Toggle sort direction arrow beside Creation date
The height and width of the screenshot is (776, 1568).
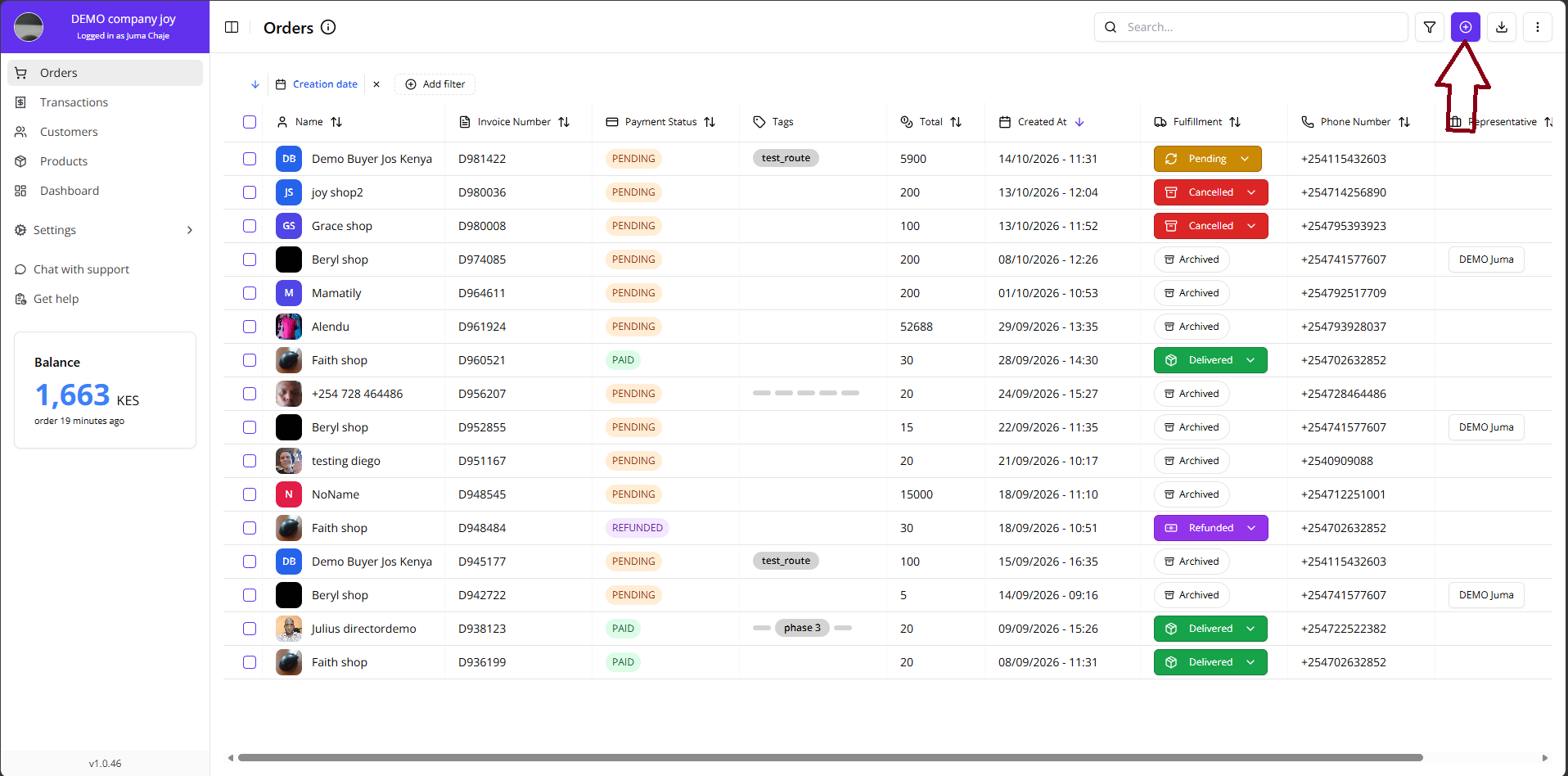[255, 84]
